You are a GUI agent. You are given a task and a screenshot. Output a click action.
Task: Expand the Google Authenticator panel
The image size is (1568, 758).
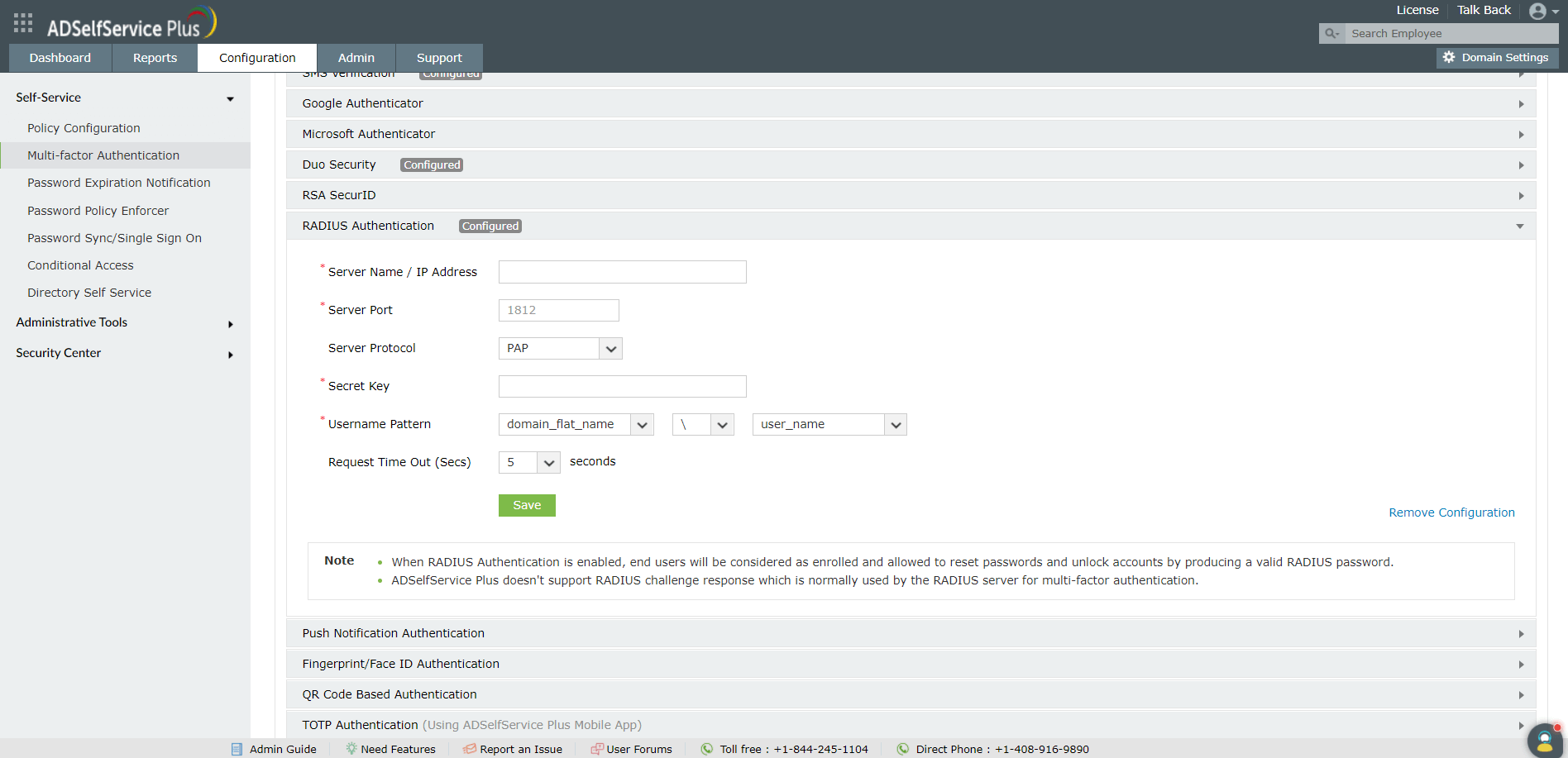pyautogui.click(x=911, y=103)
